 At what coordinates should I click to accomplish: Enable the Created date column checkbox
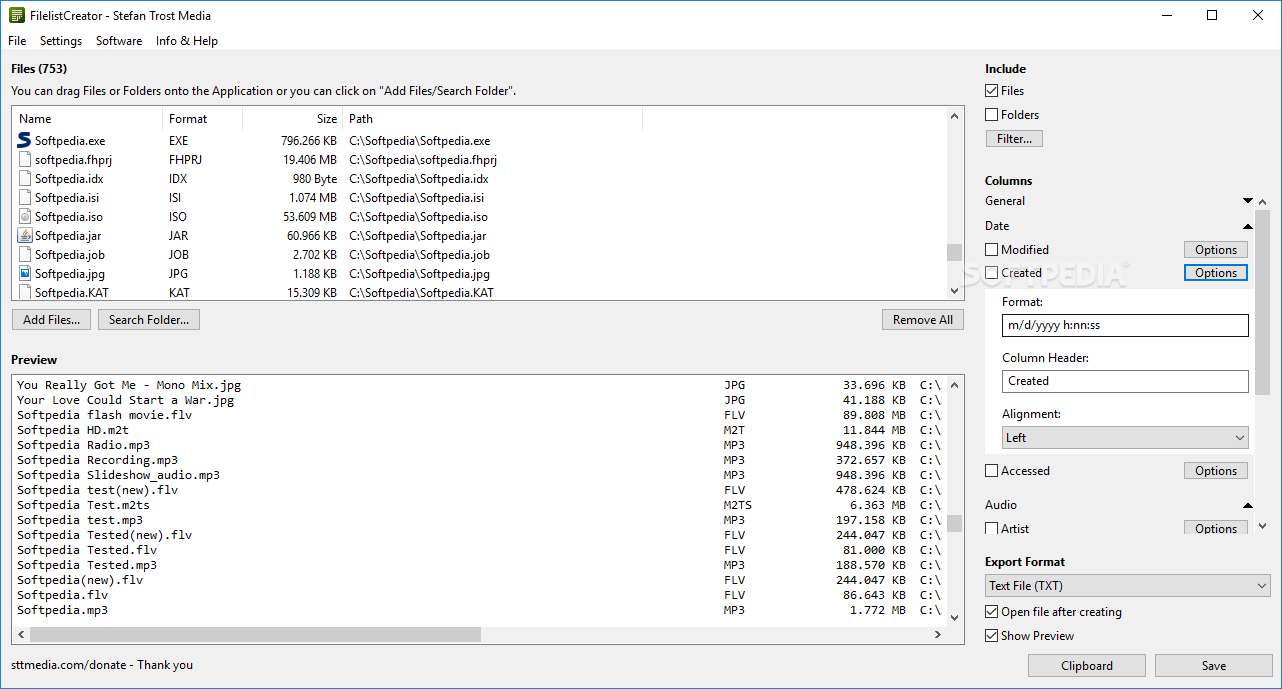992,273
